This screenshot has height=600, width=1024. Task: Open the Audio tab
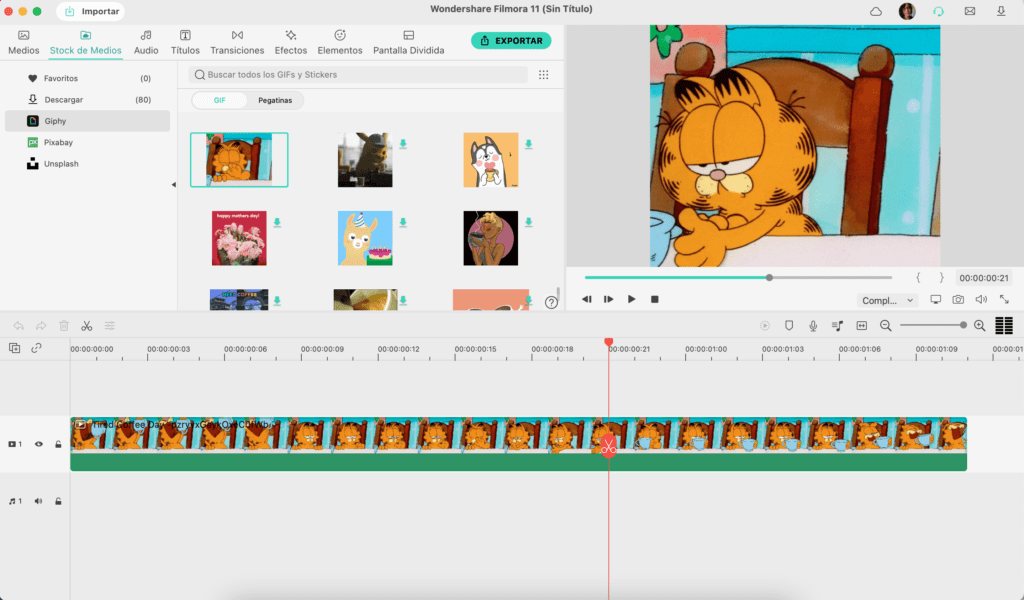tap(146, 42)
